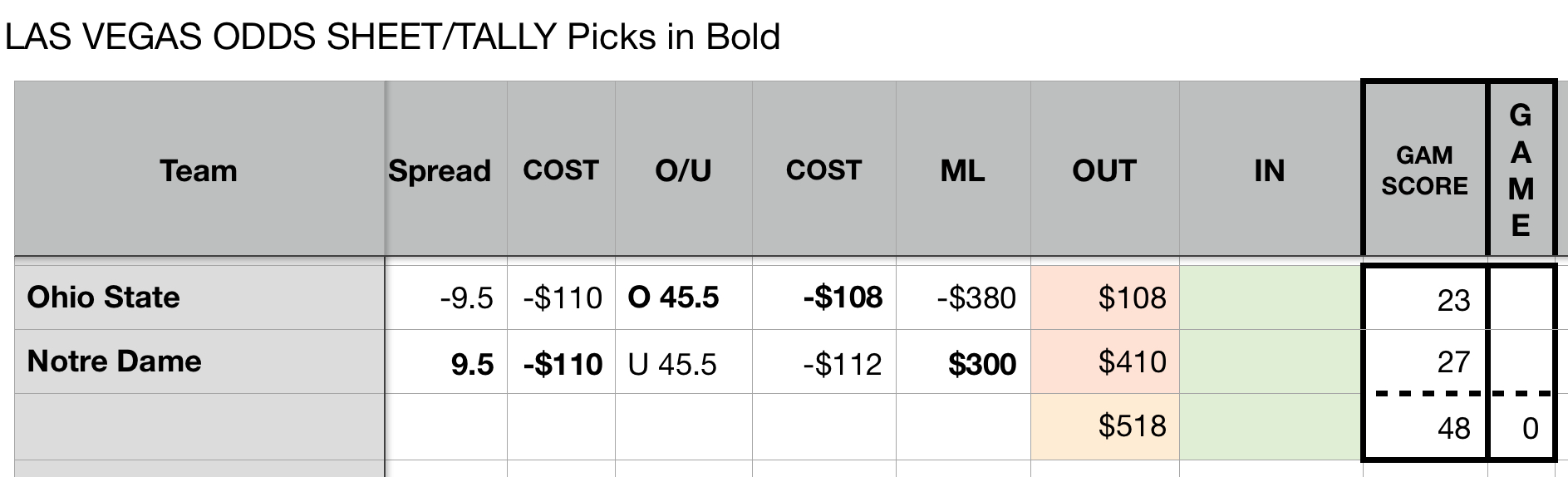Select the $518 total OUT cell
This screenshot has width=1568, height=477.
coord(1104,426)
